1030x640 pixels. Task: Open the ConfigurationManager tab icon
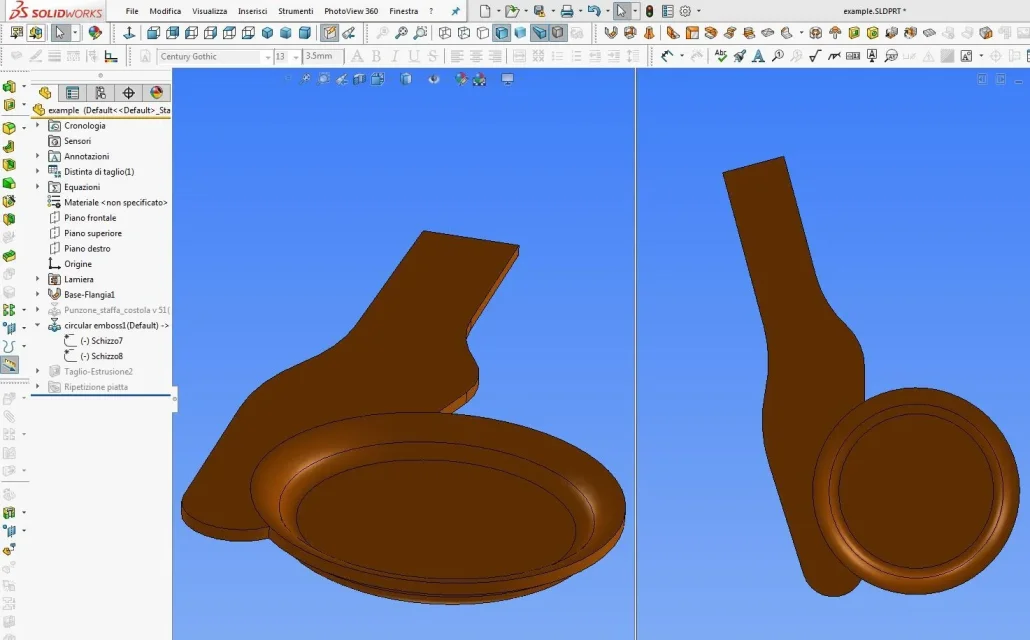click(101, 93)
